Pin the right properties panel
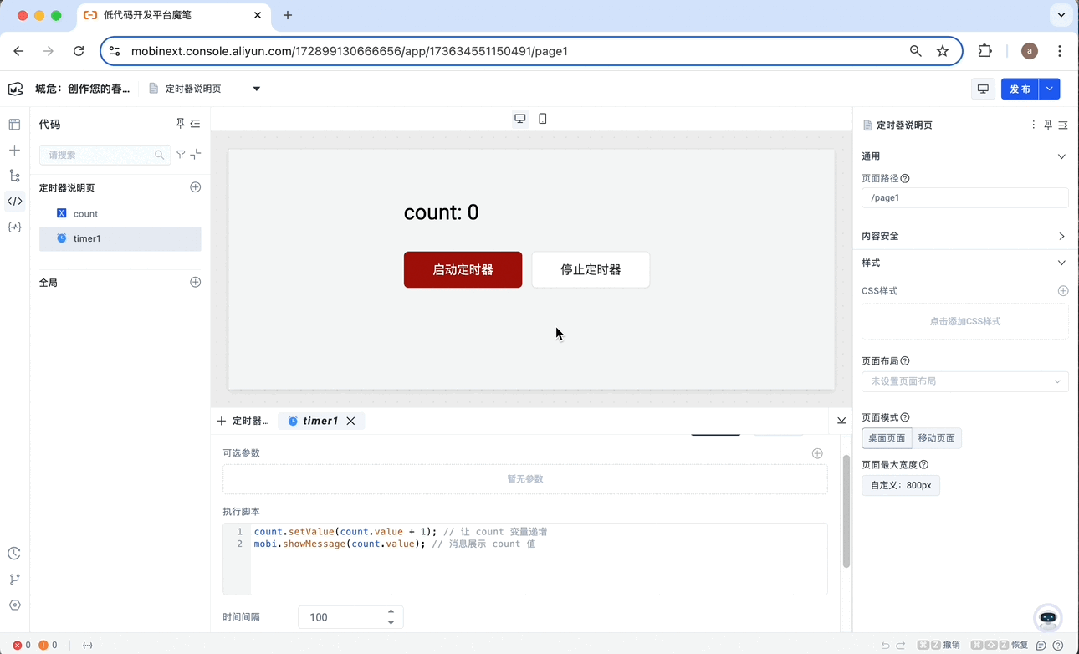This screenshot has width=1079, height=654. (1048, 125)
